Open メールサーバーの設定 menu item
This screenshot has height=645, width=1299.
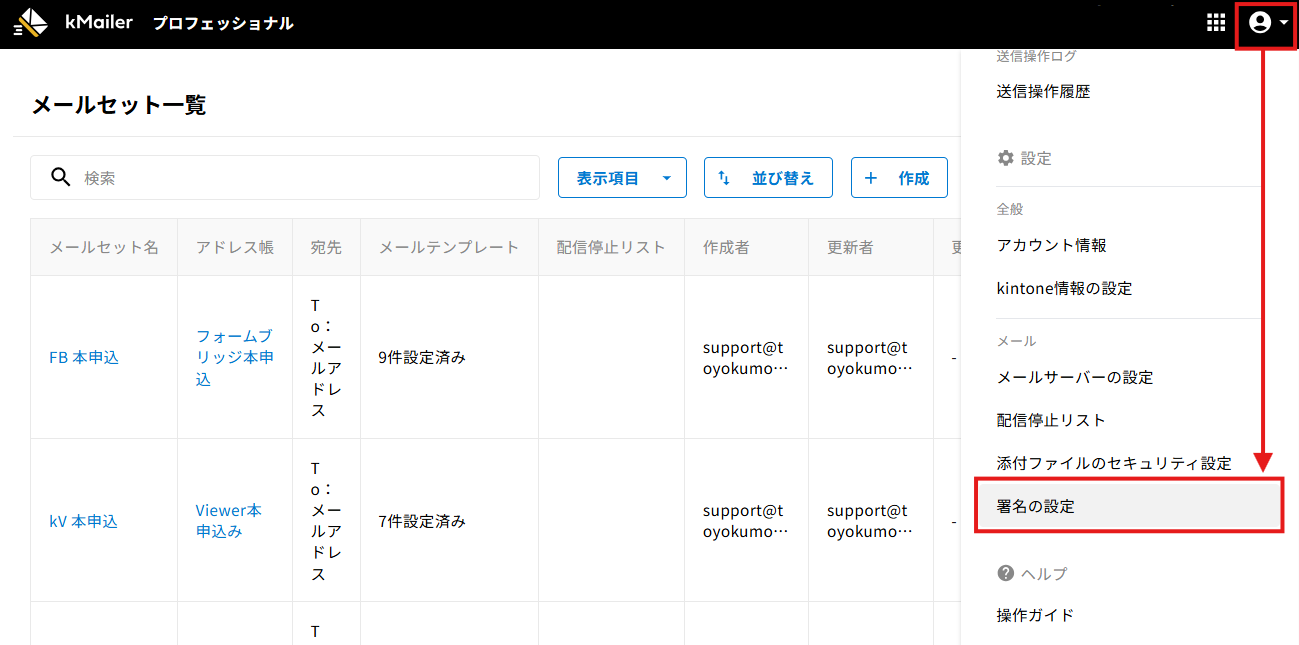tap(1075, 377)
